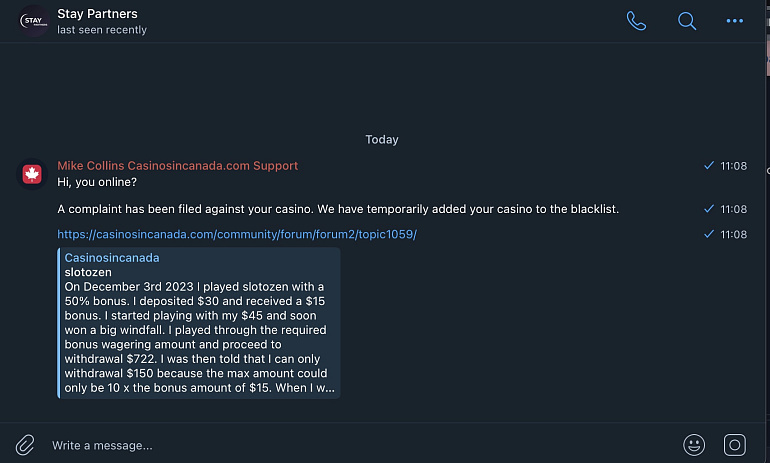This screenshot has height=463, width=770.
Task: Click the blacklist complaint message text
Action: coord(338,209)
